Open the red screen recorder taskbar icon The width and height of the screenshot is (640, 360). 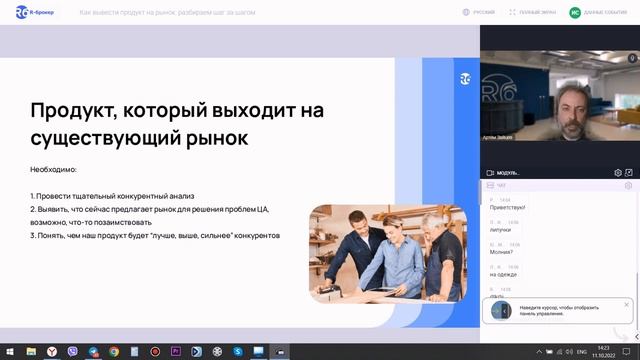tap(155, 351)
